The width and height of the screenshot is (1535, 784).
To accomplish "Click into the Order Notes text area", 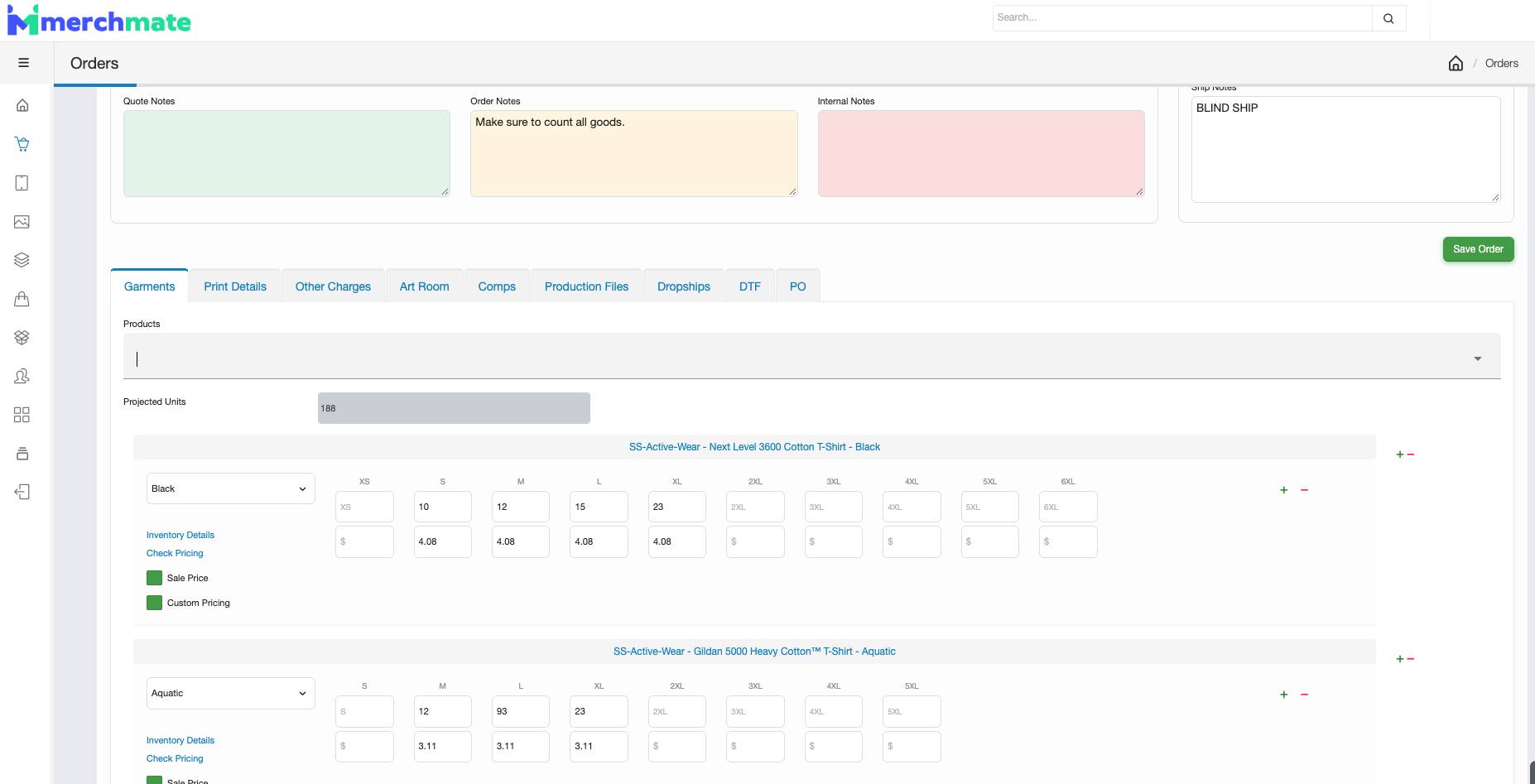I will tap(633, 154).
